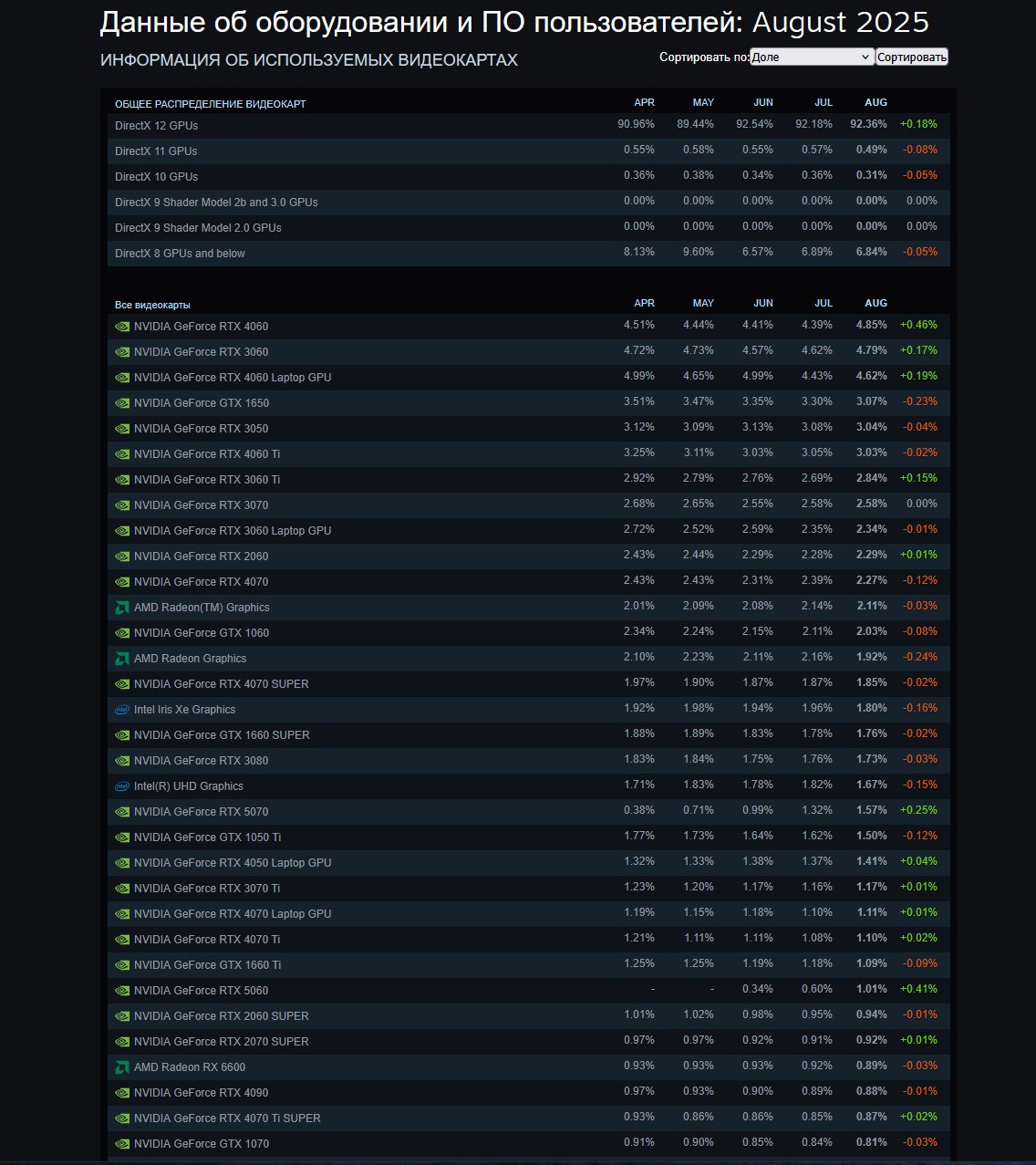Expand the DirectX 10 GPUs row

[529, 176]
